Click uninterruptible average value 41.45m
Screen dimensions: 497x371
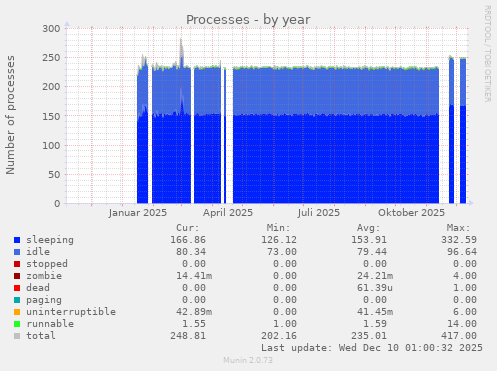coord(375,312)
